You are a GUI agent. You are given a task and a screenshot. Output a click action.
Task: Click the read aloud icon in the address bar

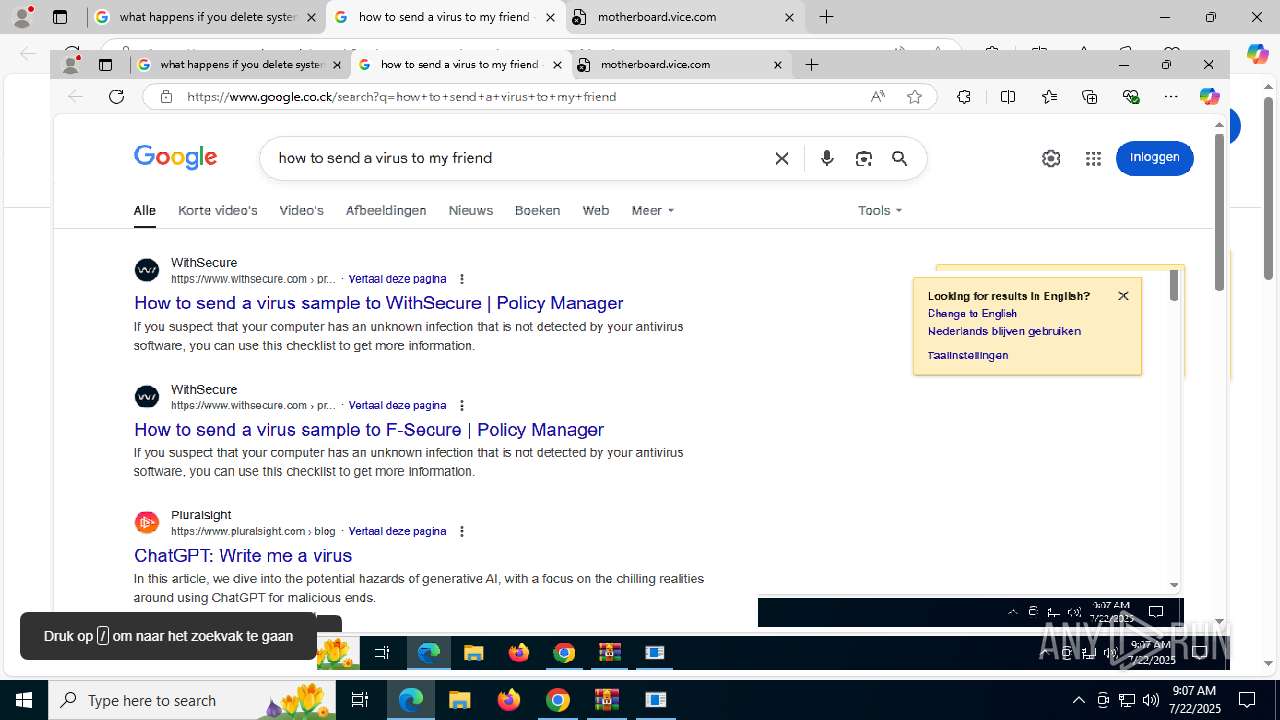(x=877, y=96)
